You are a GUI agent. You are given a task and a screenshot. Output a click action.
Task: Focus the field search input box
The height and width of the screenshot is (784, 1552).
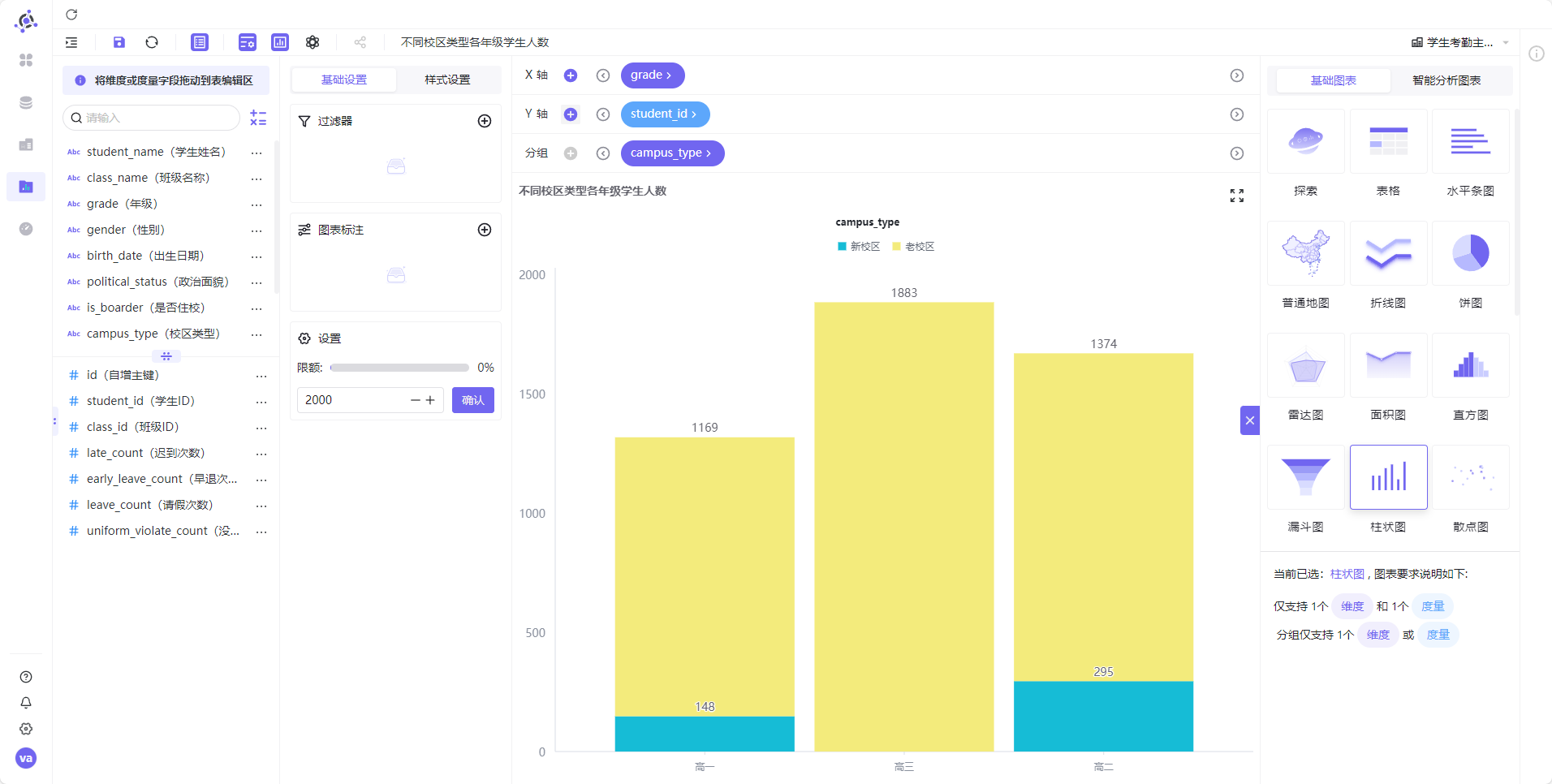(151, 118)
